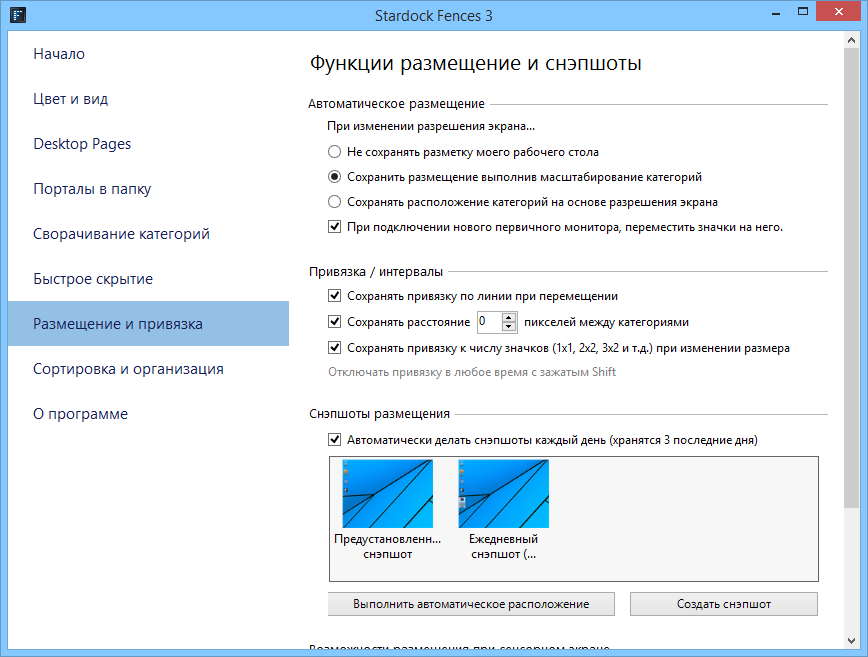Image resolution: width=868 pixels, height=657 pixels.
Task: Click the 'Привязка / интервалы' group label
Action: pyautogui.click(x=376, y=272)
